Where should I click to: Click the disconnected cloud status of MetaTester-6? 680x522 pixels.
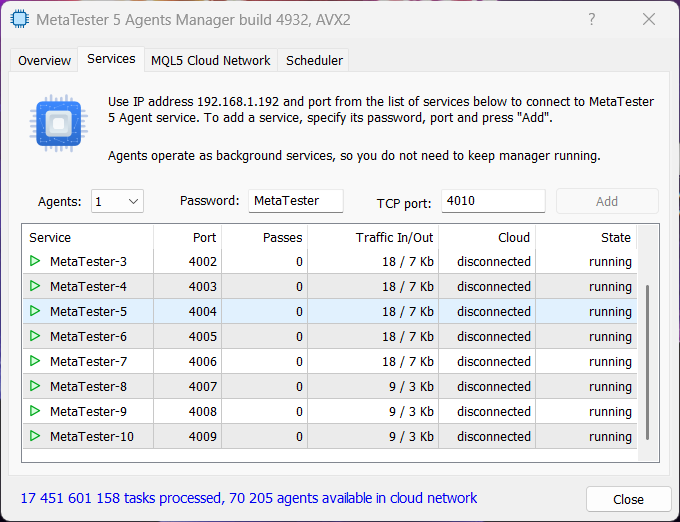[494, 336]
